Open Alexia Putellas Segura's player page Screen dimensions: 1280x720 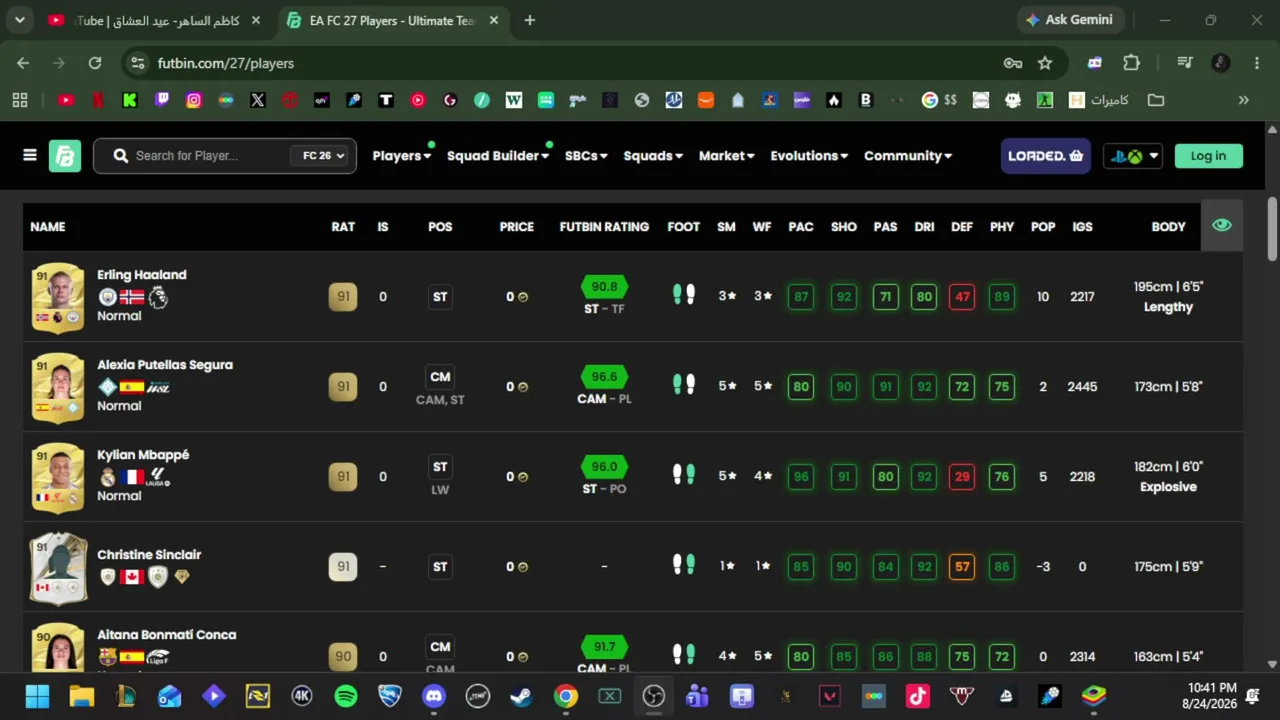pyautogui.click(x=165, y=365)
